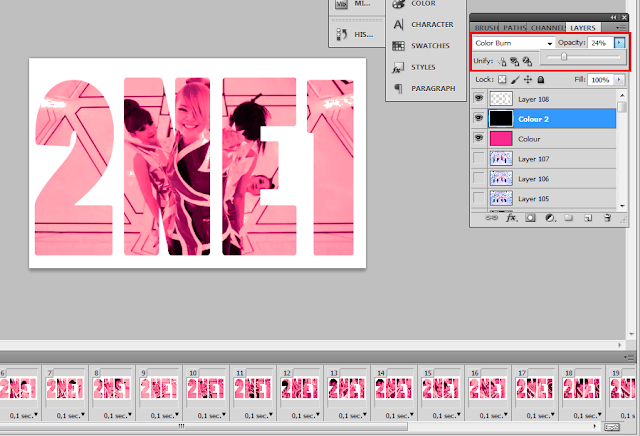Click Layers panel scrollbar down arrow
The image size is (640, 436).
pyautogui.click(x=622, y=206)
